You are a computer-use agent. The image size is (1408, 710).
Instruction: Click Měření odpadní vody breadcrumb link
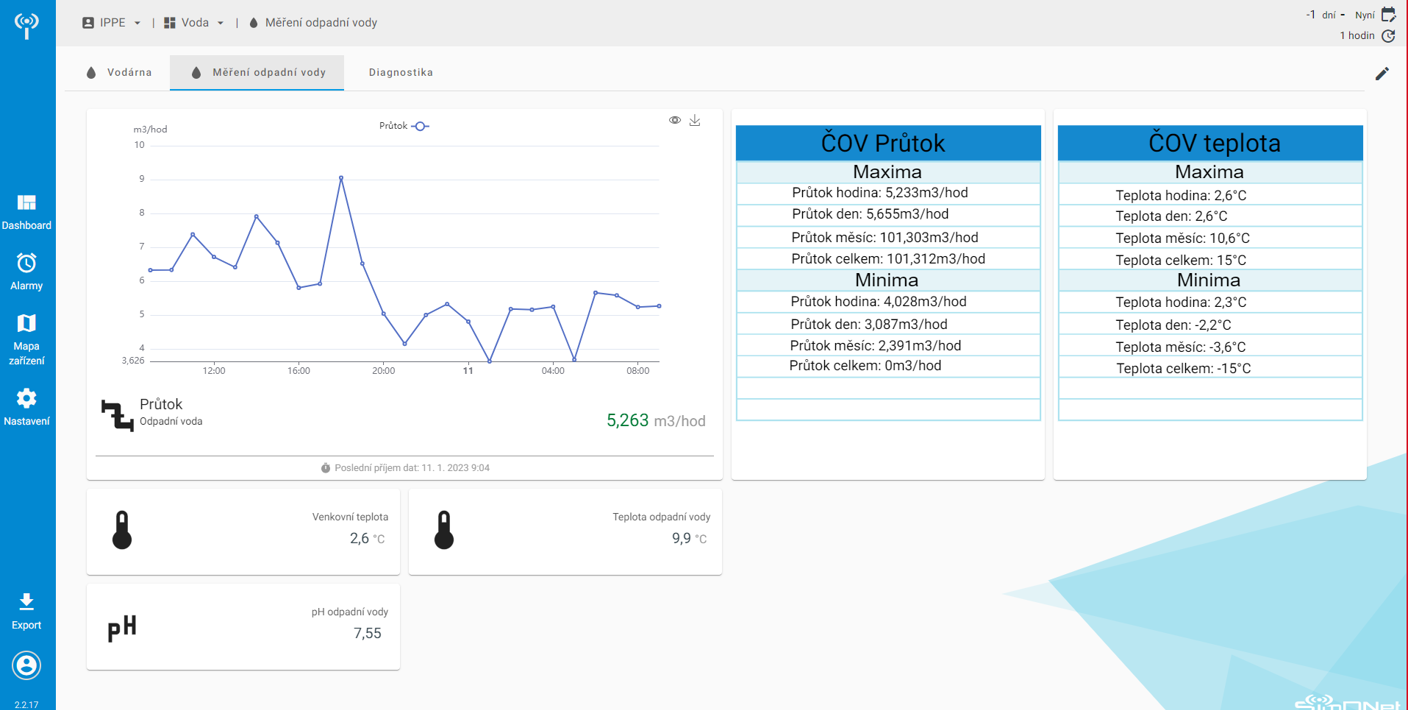320,23
